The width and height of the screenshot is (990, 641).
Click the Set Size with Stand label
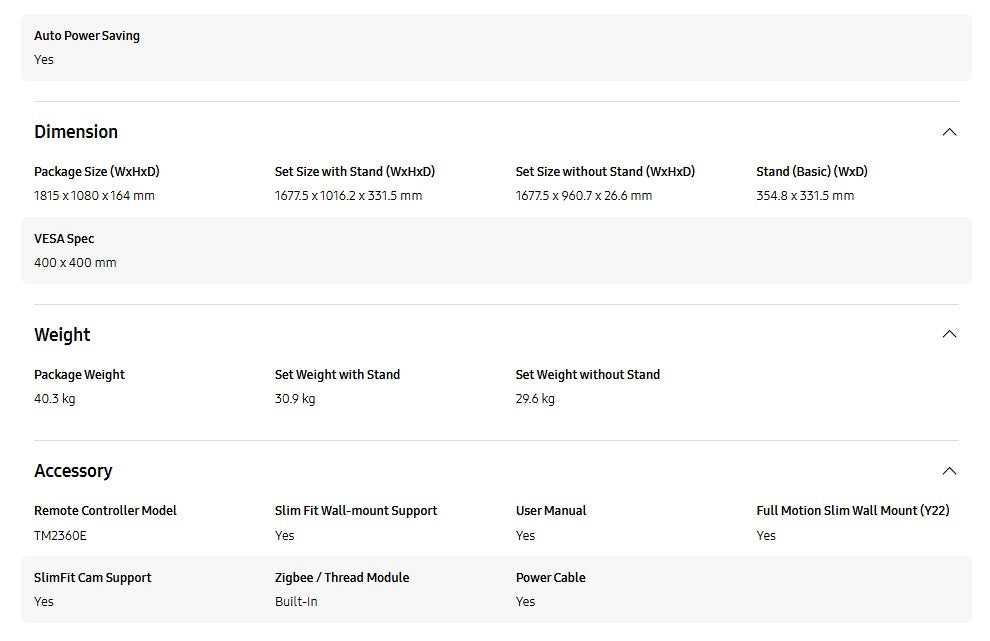click(355, 172)
